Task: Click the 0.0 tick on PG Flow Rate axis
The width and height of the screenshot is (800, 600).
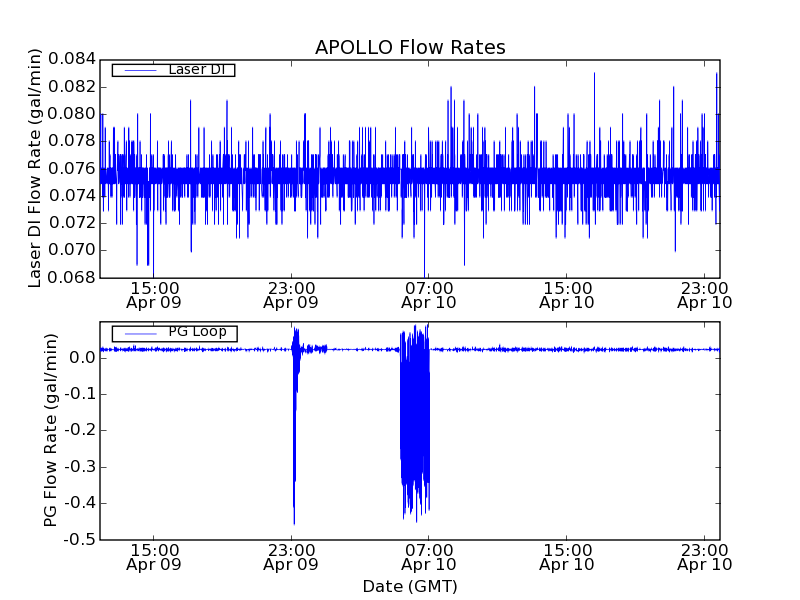Action: pyautogui.click(x=82, y=358)
